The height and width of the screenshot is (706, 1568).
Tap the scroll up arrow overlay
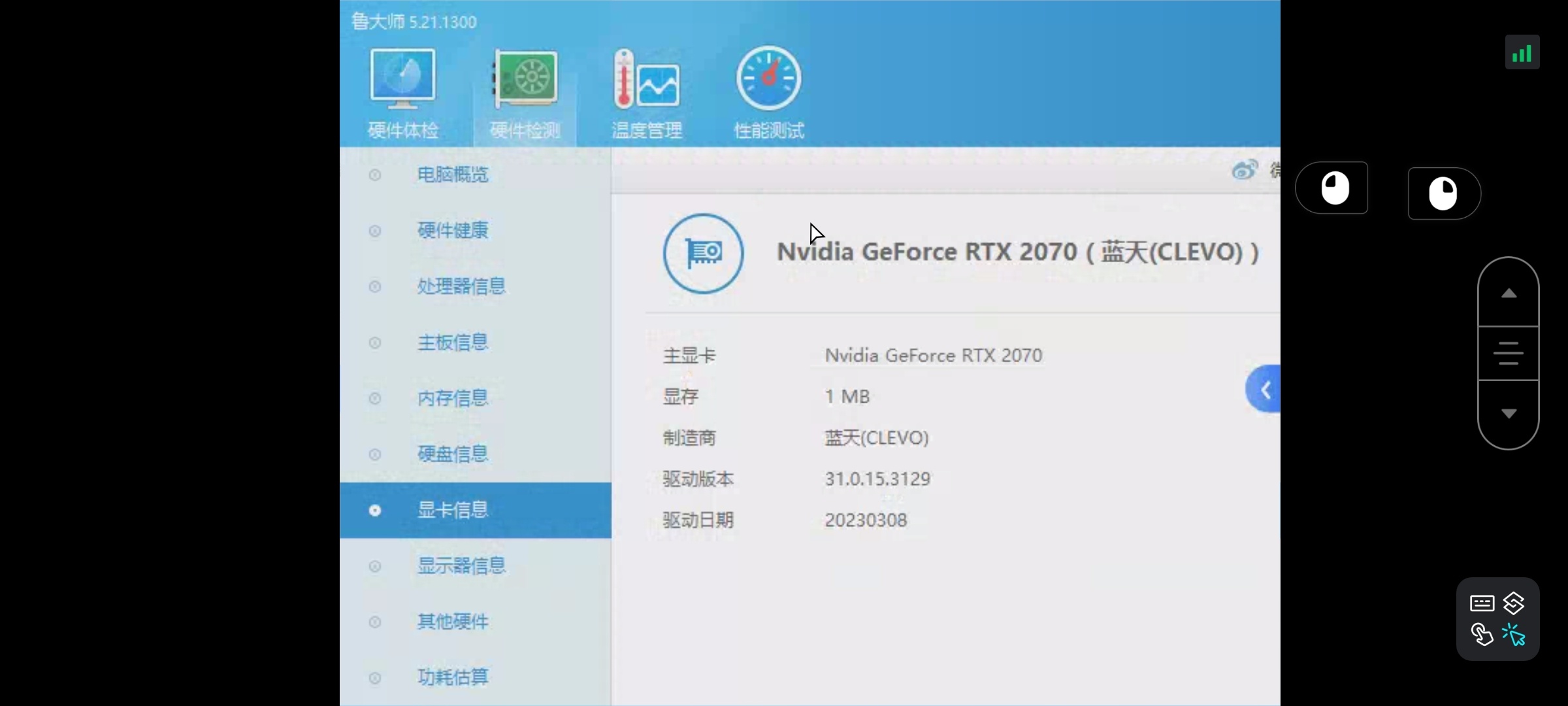pos(1509,293)
